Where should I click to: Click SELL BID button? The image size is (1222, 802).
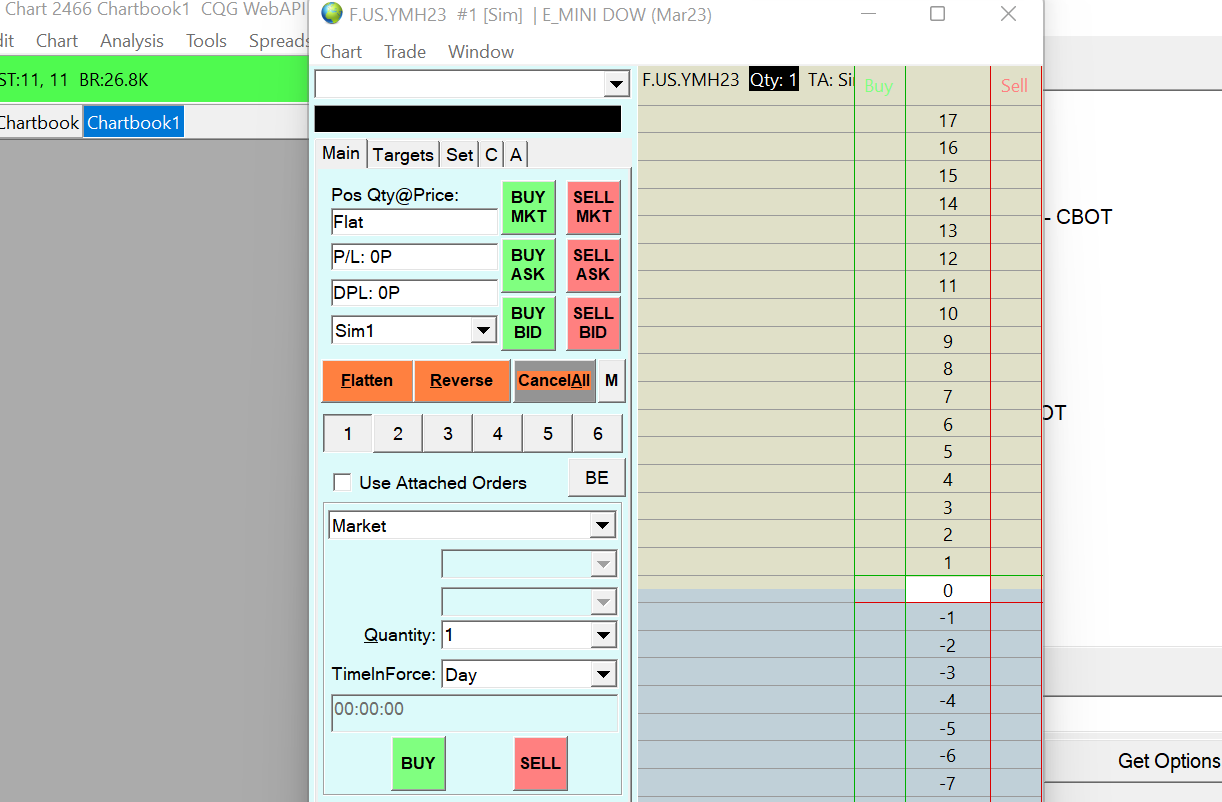[x=593, y=323]
